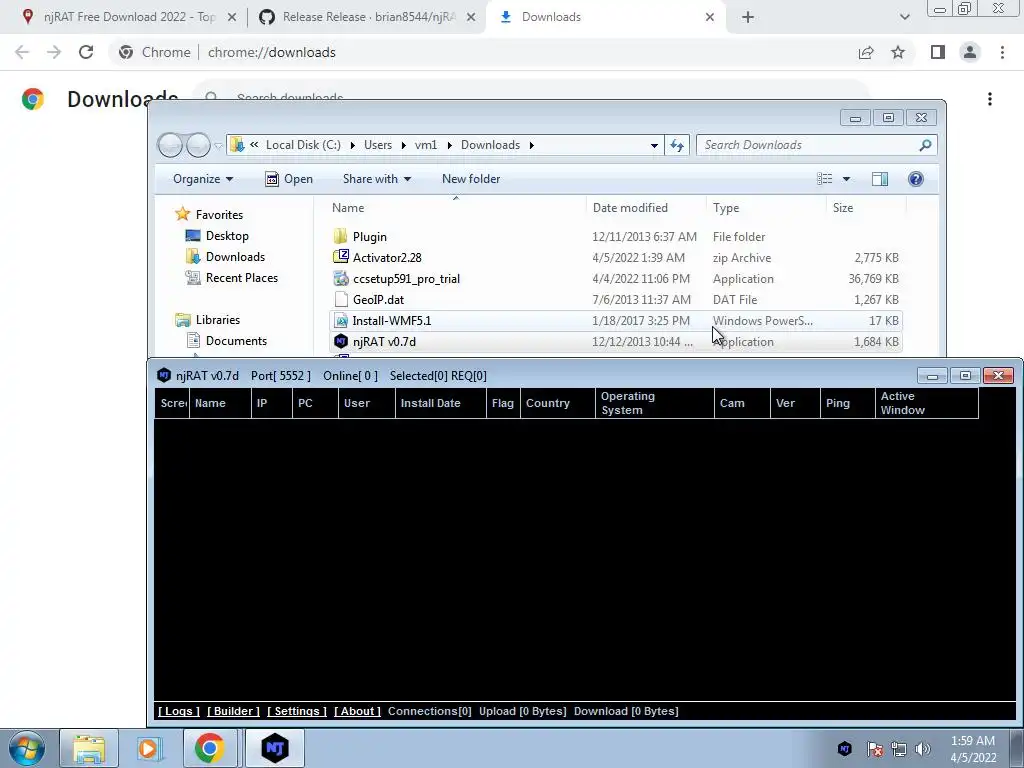Open Downloads page more actions menu
The image size is (1024, 768).
point(990,99)
